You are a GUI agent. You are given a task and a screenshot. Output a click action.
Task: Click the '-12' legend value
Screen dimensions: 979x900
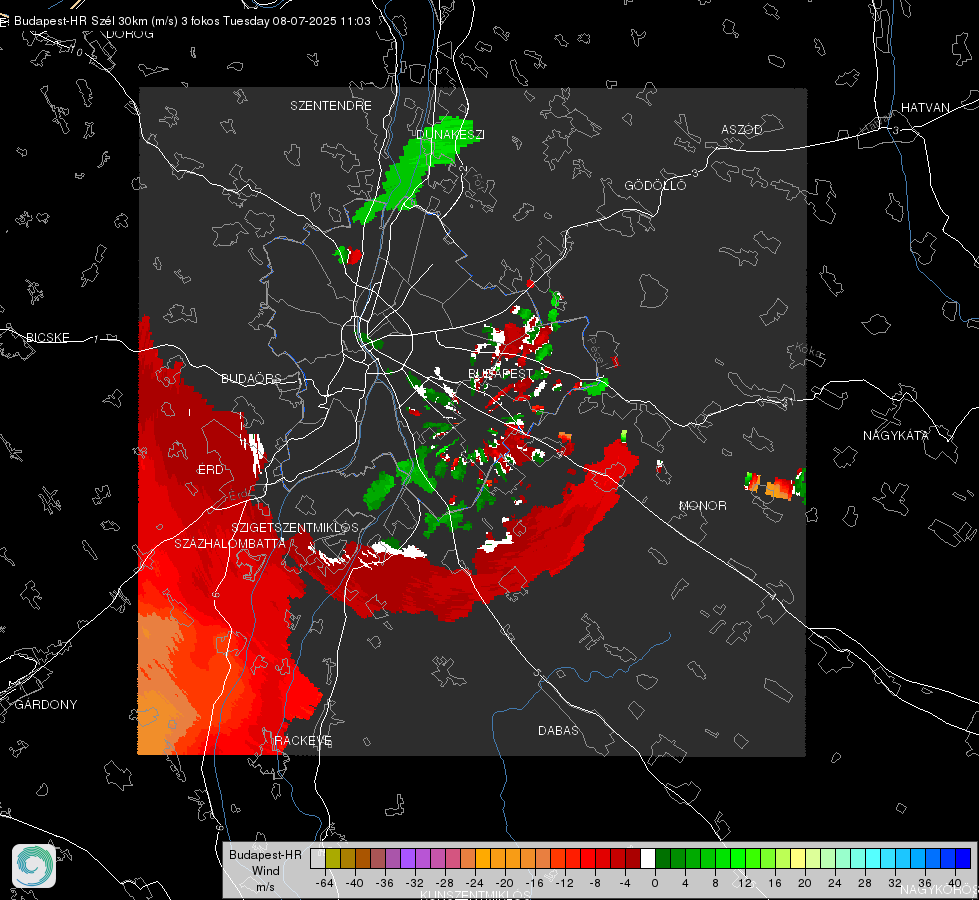tap(564, 883)
